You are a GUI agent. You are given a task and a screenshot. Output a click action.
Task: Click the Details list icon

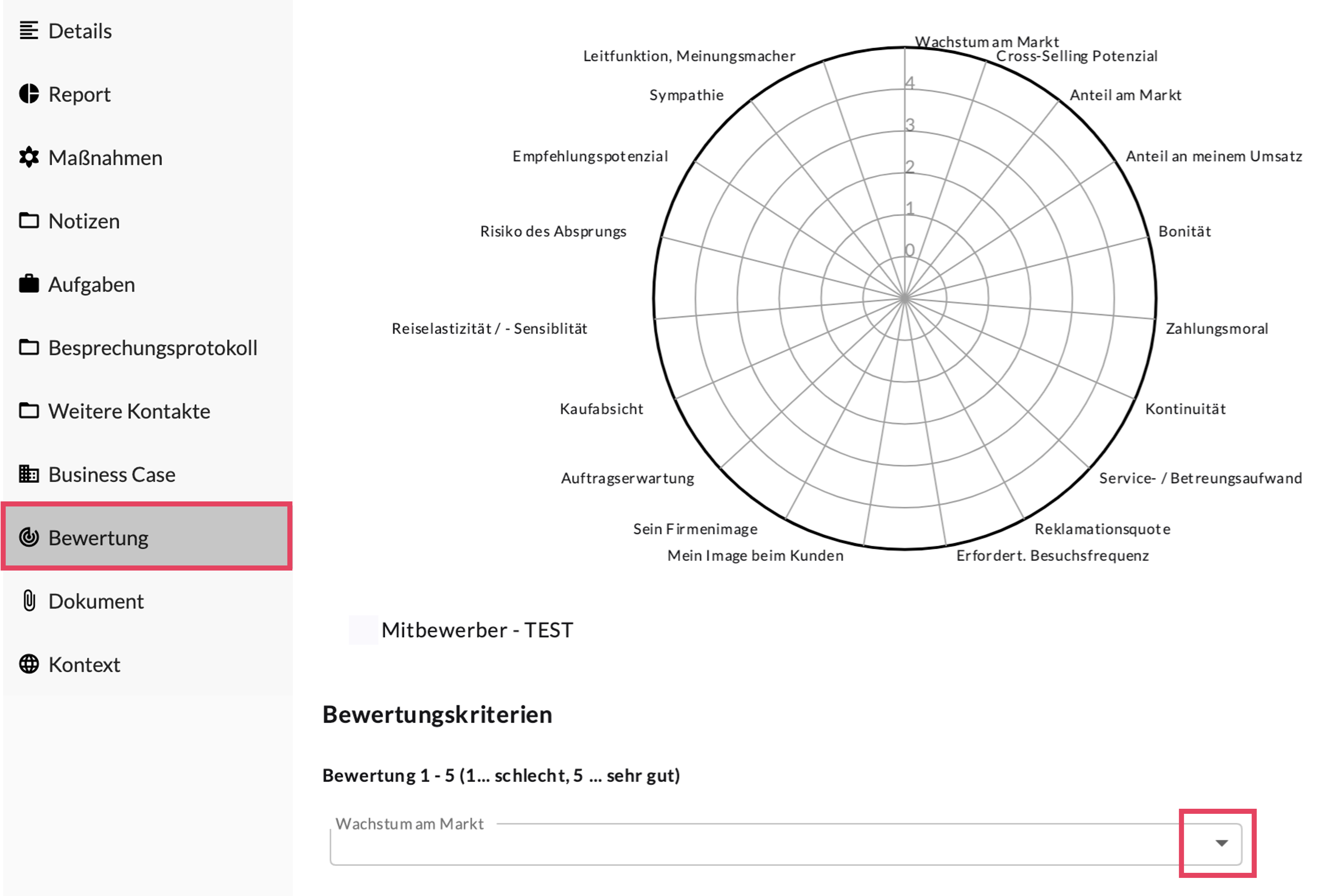[29, 31]
